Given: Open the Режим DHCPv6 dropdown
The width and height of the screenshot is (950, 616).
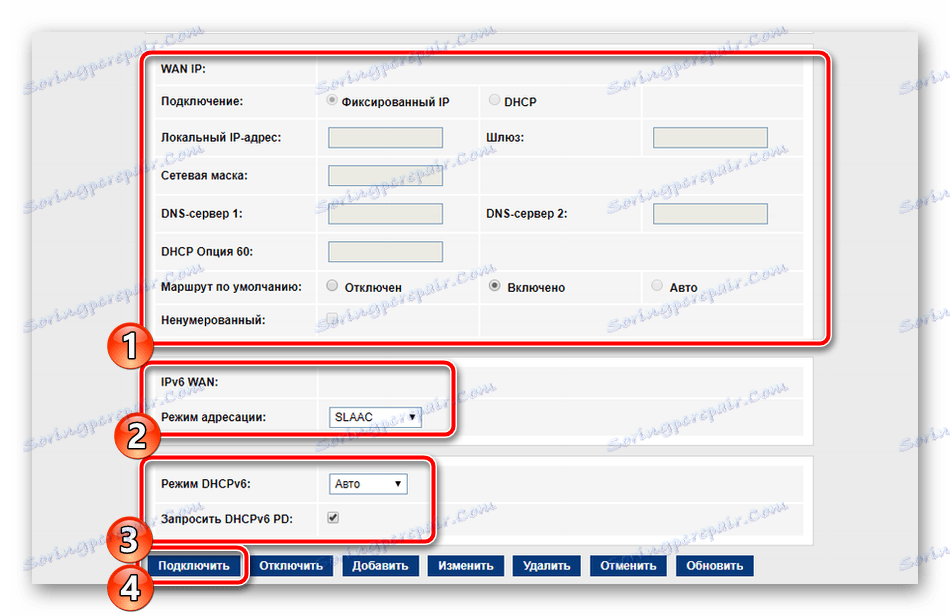Looking at the screenshot, I should [x=368, y=483].
